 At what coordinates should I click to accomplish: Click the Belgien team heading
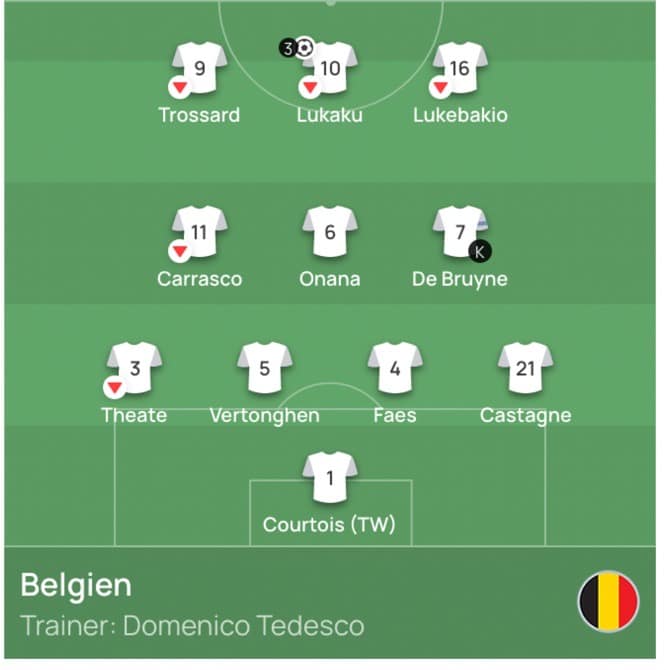click(x=76, y=584)
